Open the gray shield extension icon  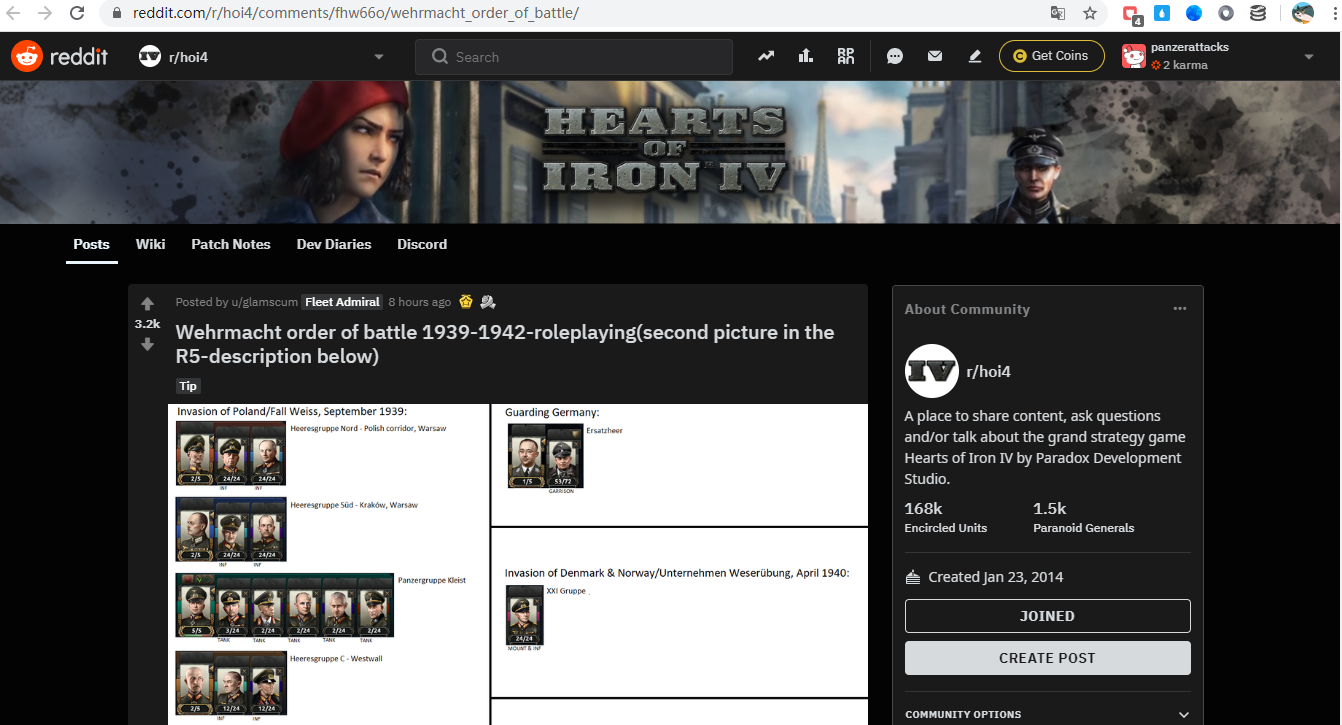(1226, 13)
